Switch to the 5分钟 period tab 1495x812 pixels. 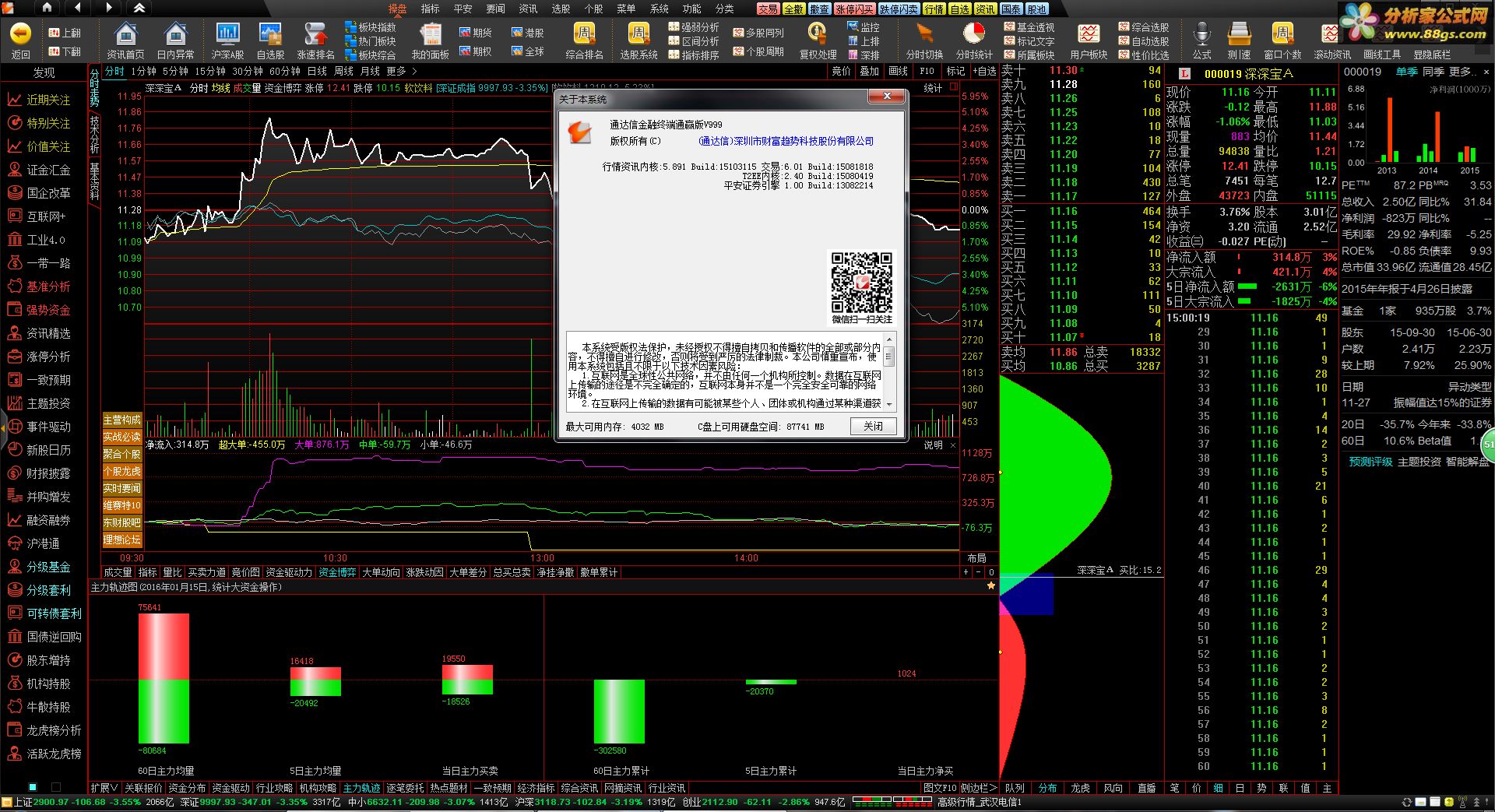coord(175,71)
